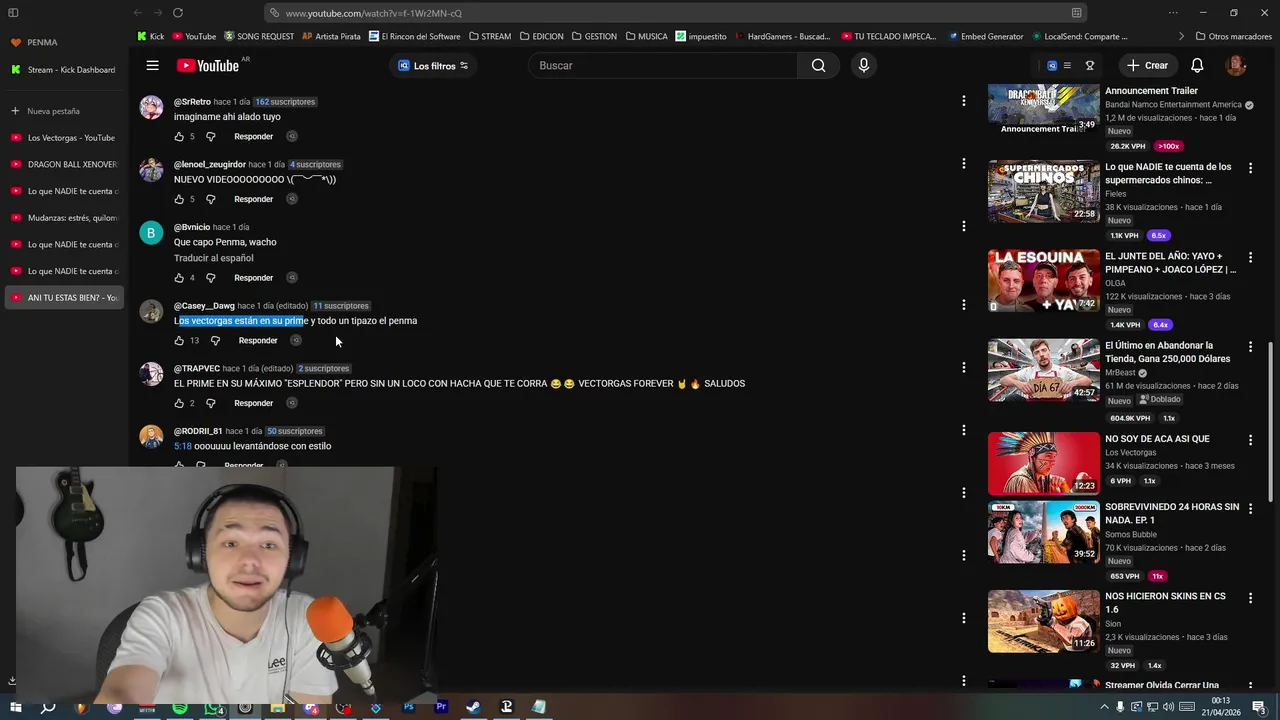Open LA ESQUINA video thumbnail
1280x720 pixels.
coord(1043,281)
